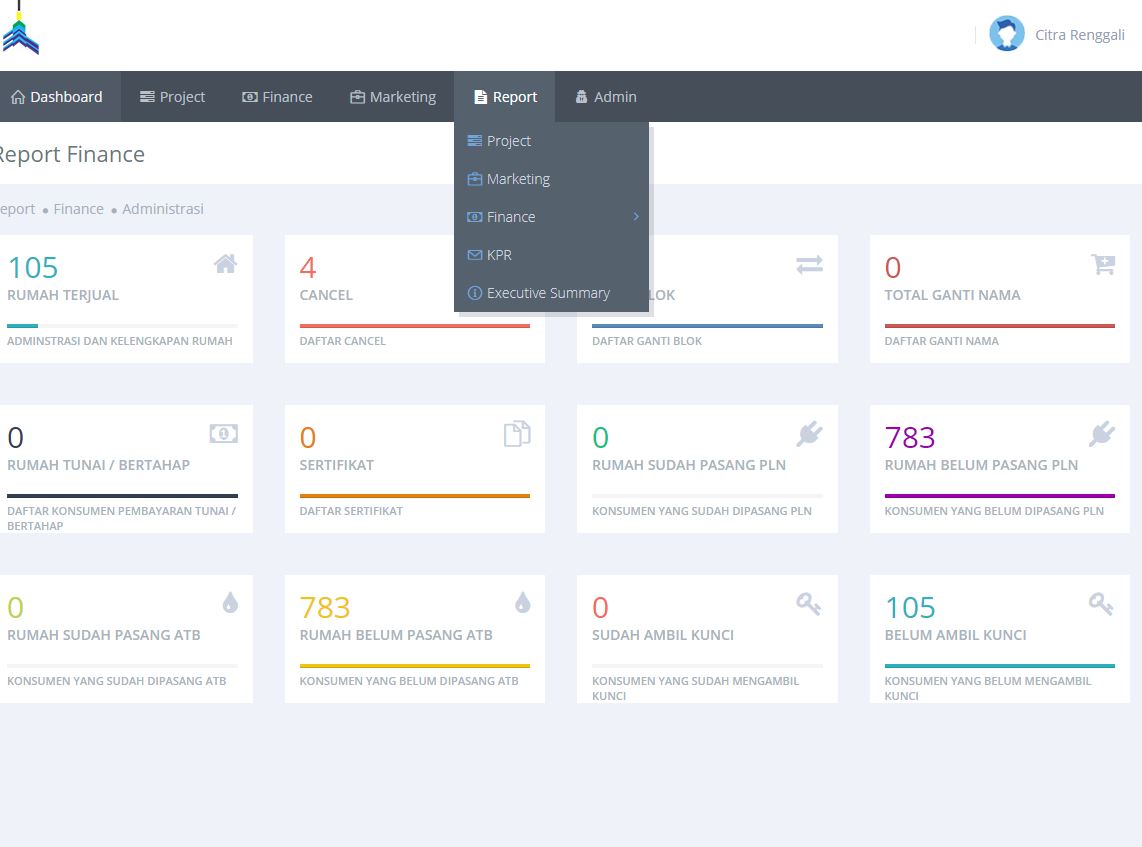Open the Admin menu in navigation bar
1142x847 pixels.
605,97
